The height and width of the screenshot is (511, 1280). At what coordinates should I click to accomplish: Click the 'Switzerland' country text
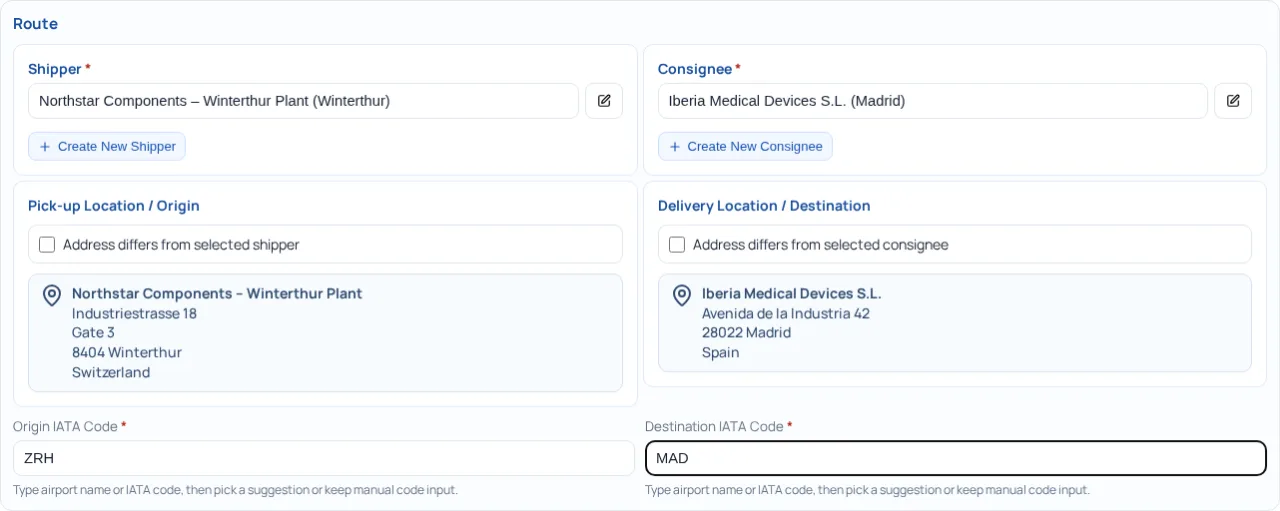pos(111,372)
